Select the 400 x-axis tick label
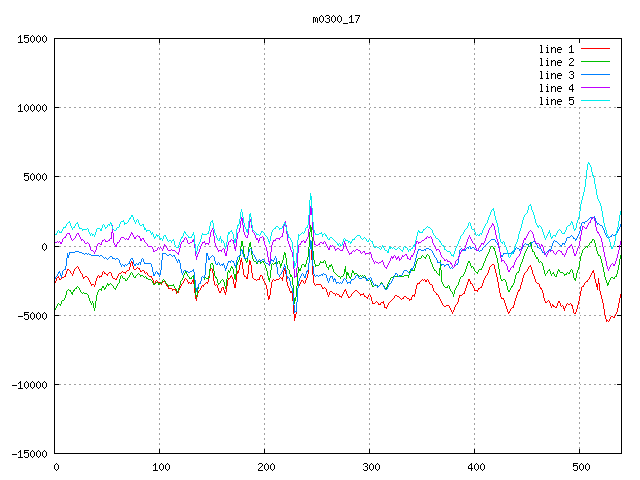 pyautogui.click(x=475, y=467)
